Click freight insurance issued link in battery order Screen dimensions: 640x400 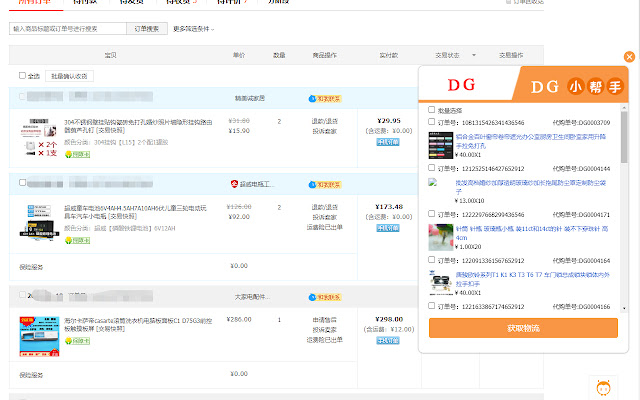[325, 227]
